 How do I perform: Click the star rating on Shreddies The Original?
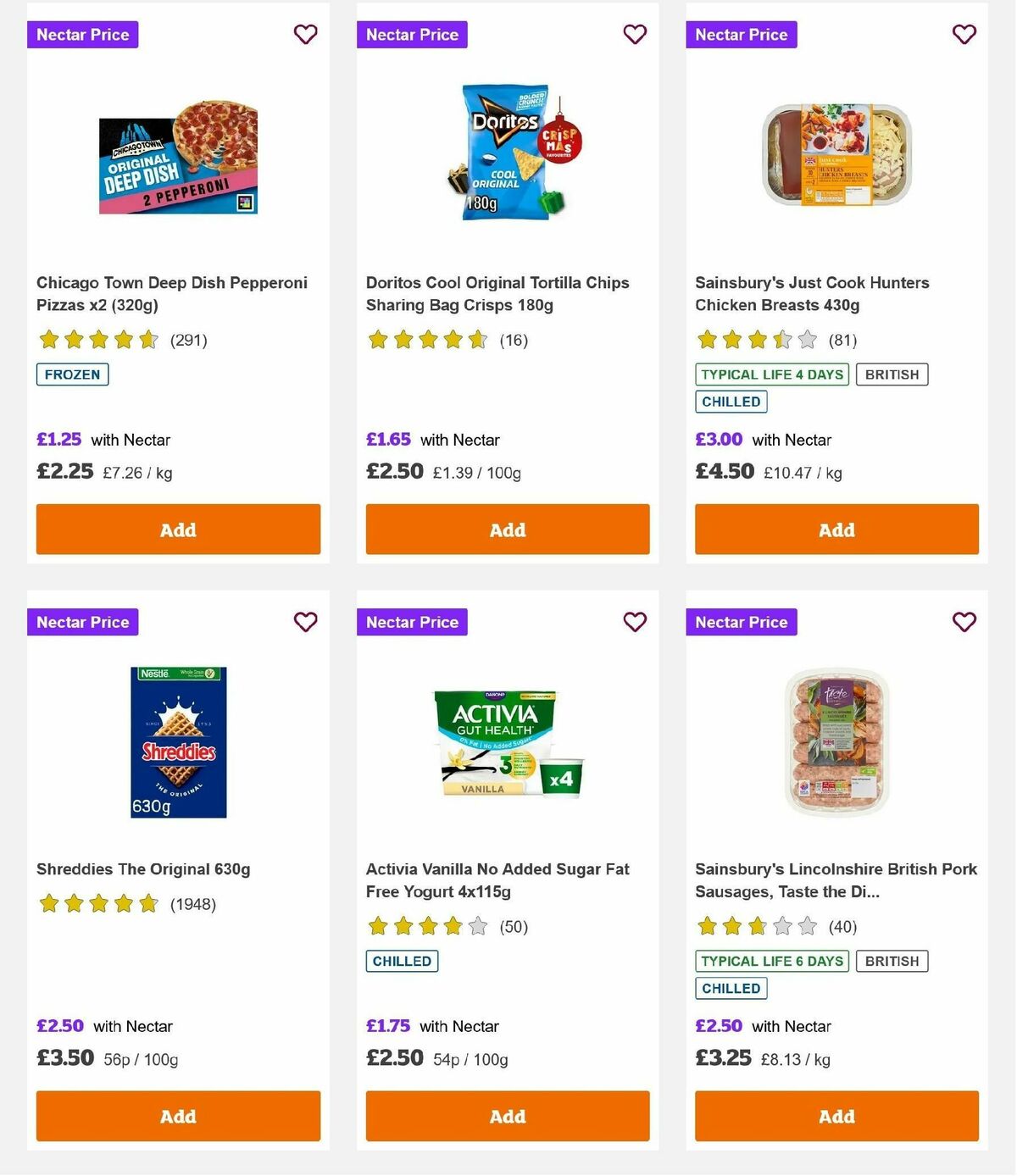click(97, 904)
